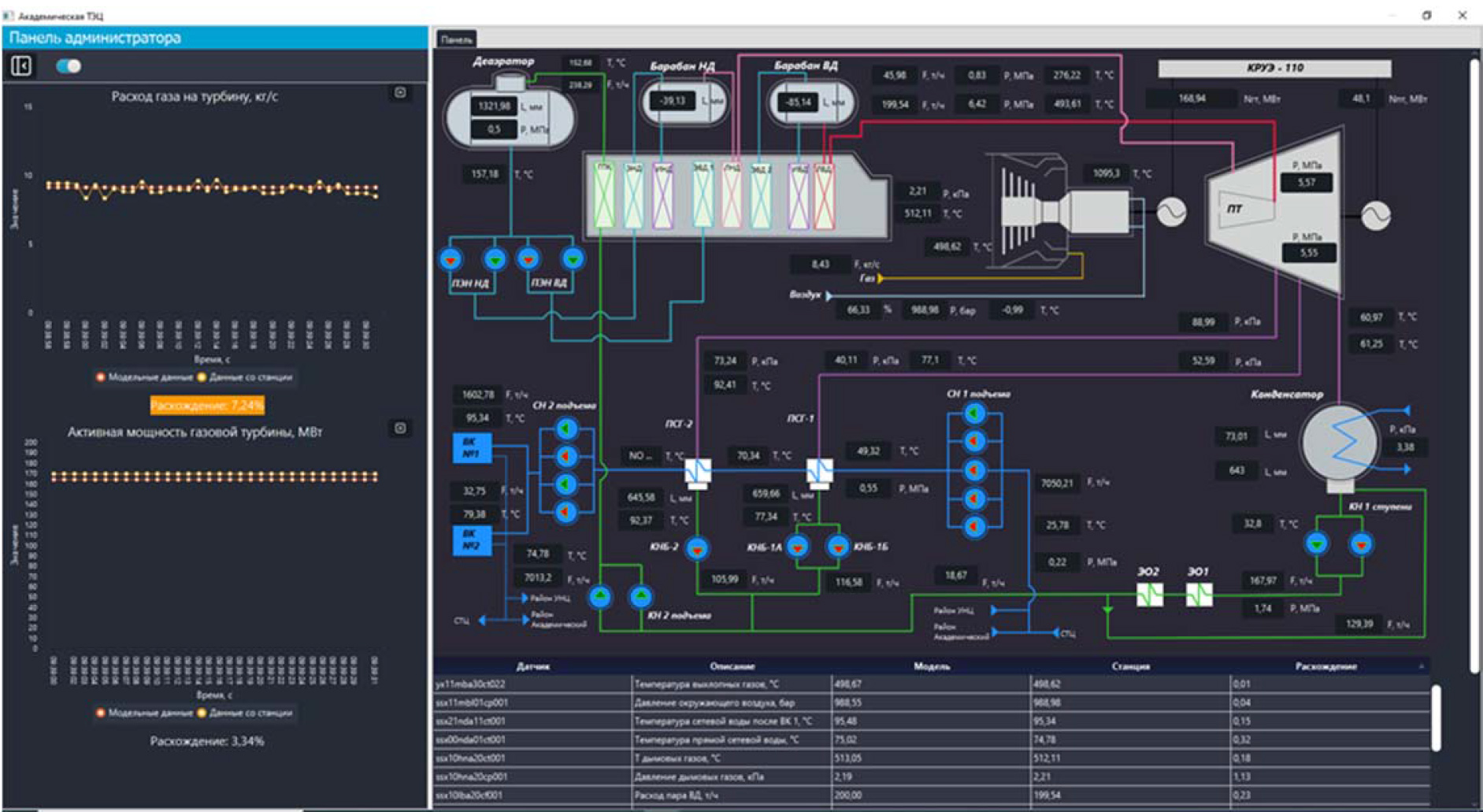Expand the active gas turbine power chart

(400, 428)
